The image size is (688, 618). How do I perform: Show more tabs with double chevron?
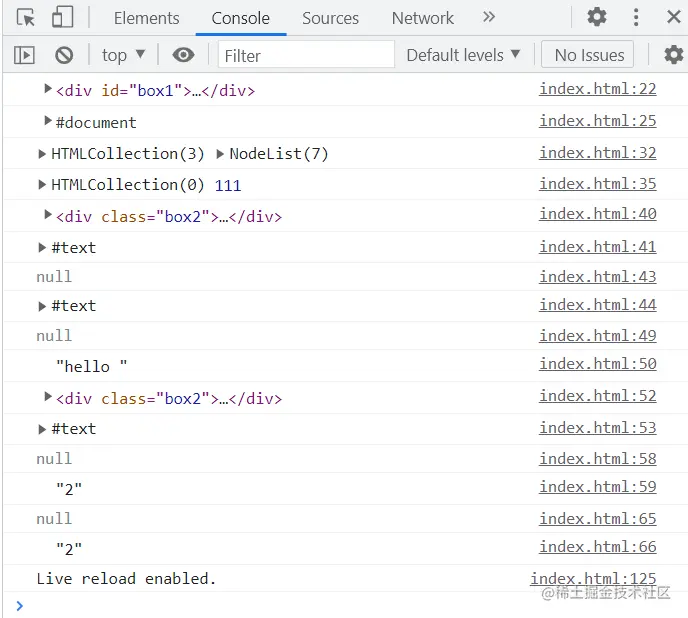pyautogui.click(x=489, y=18)
